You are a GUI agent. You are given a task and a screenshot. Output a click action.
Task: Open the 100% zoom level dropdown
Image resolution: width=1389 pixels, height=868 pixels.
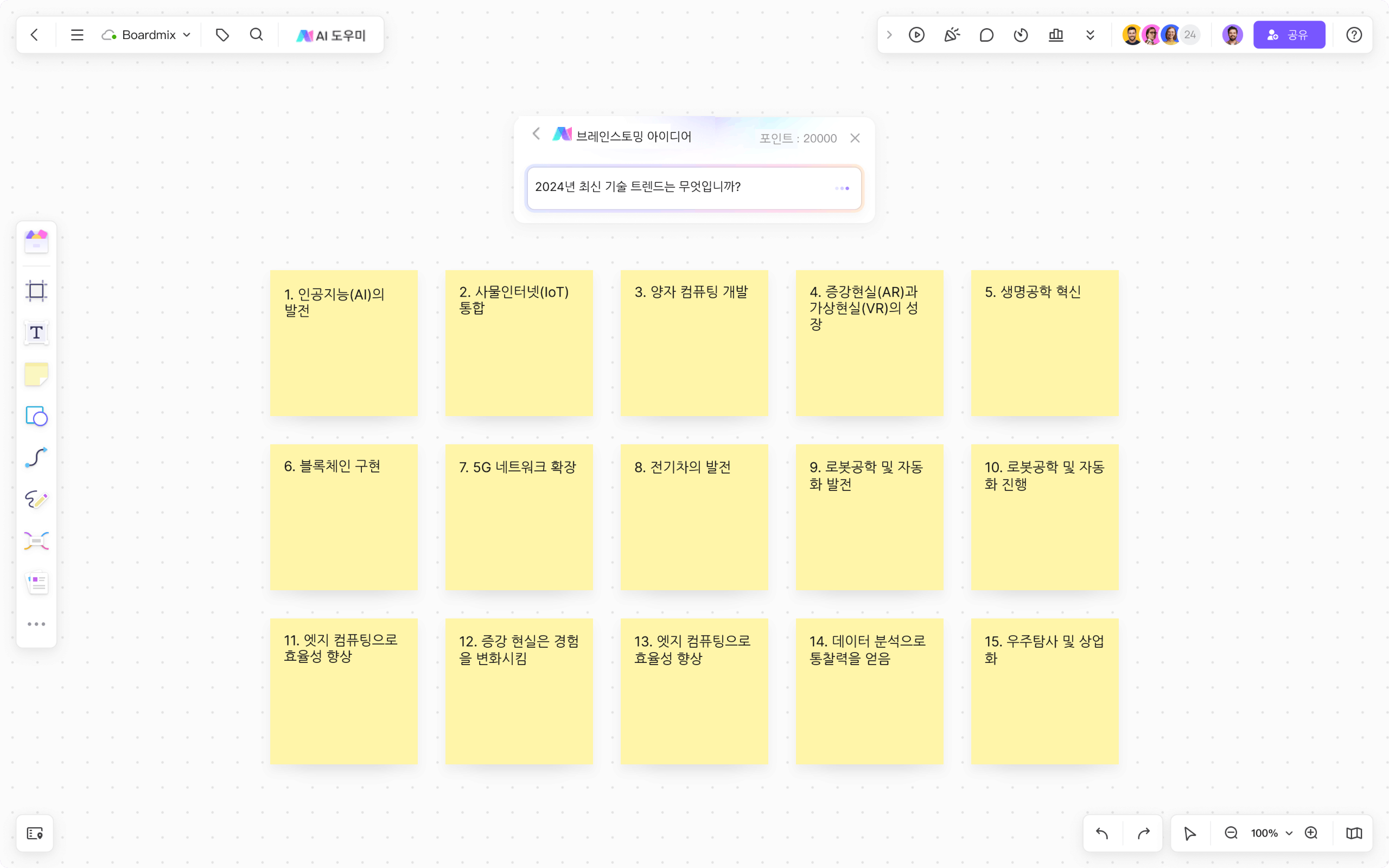(x=1270, y=833)
